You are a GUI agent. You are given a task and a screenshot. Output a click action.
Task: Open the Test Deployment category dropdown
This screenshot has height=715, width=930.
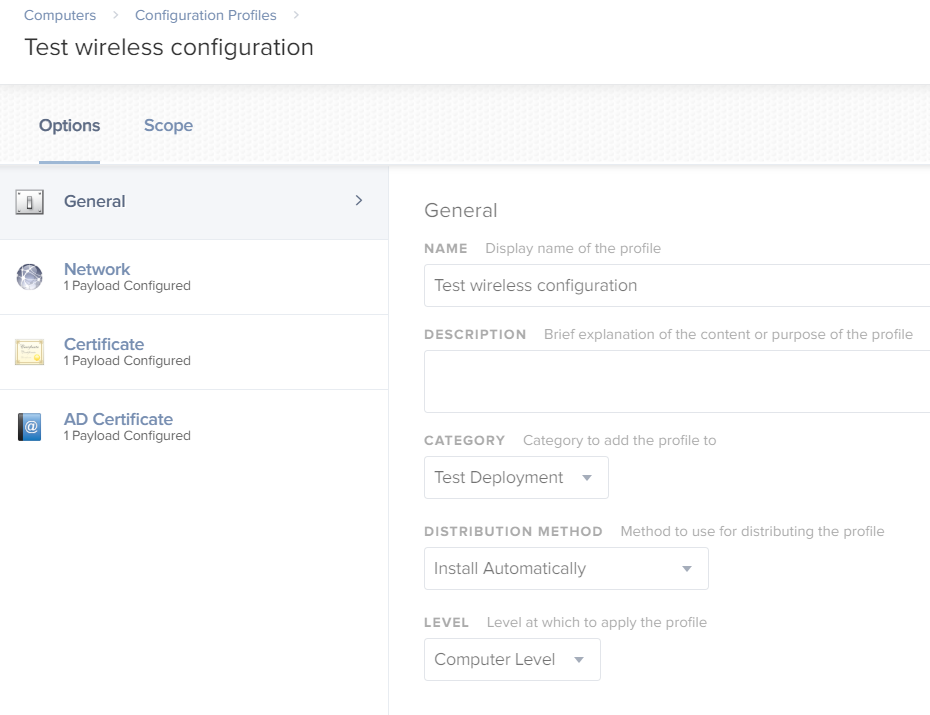tap(516, 477)
